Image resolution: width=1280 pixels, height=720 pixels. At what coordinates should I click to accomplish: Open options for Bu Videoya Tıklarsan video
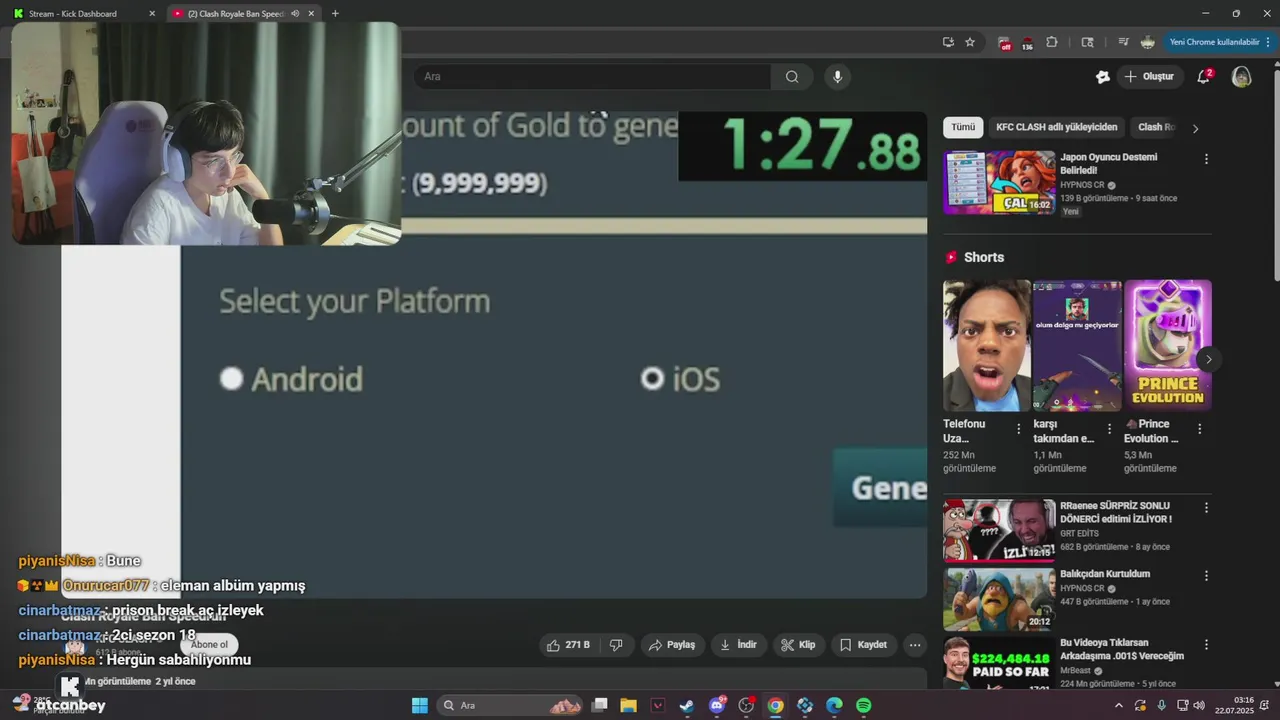click(x=1206, y=645)
